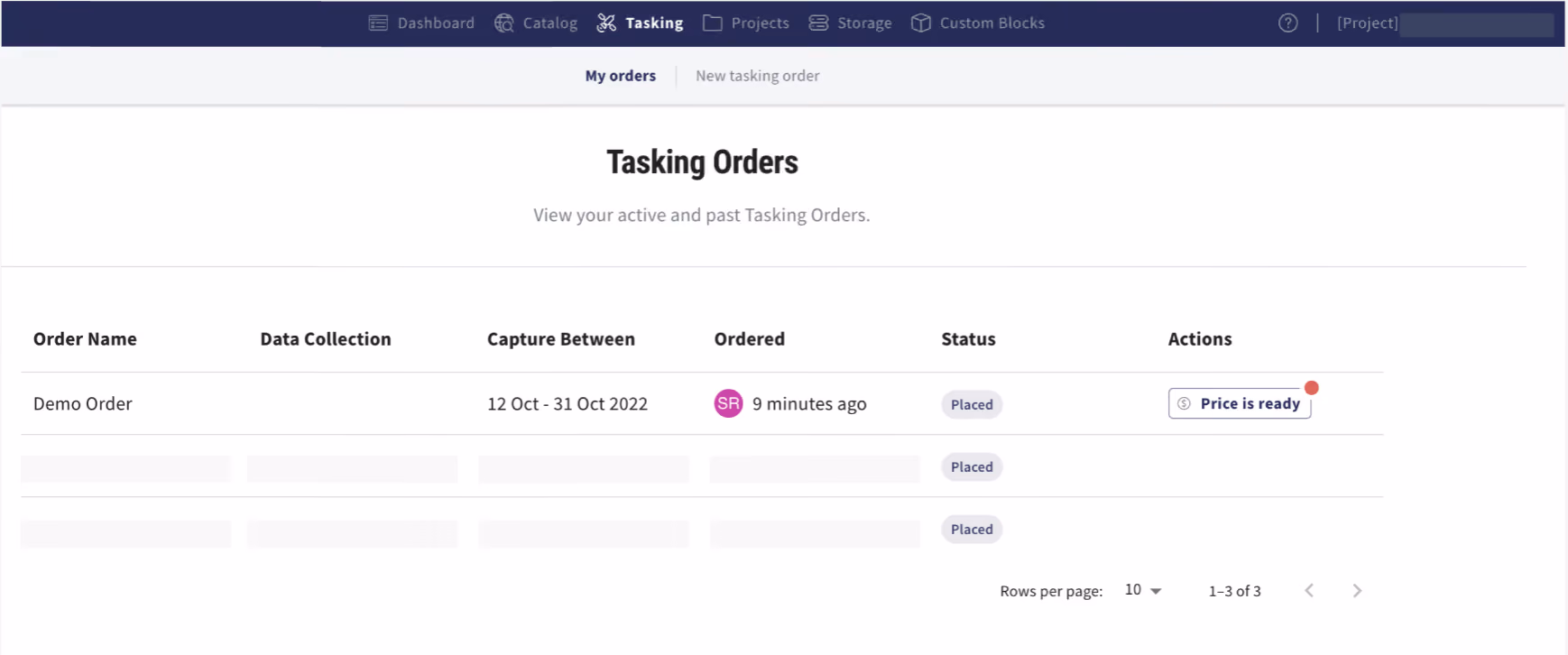Open the [Project] account menu
1568x655 pixels.
coord(1443,23)
